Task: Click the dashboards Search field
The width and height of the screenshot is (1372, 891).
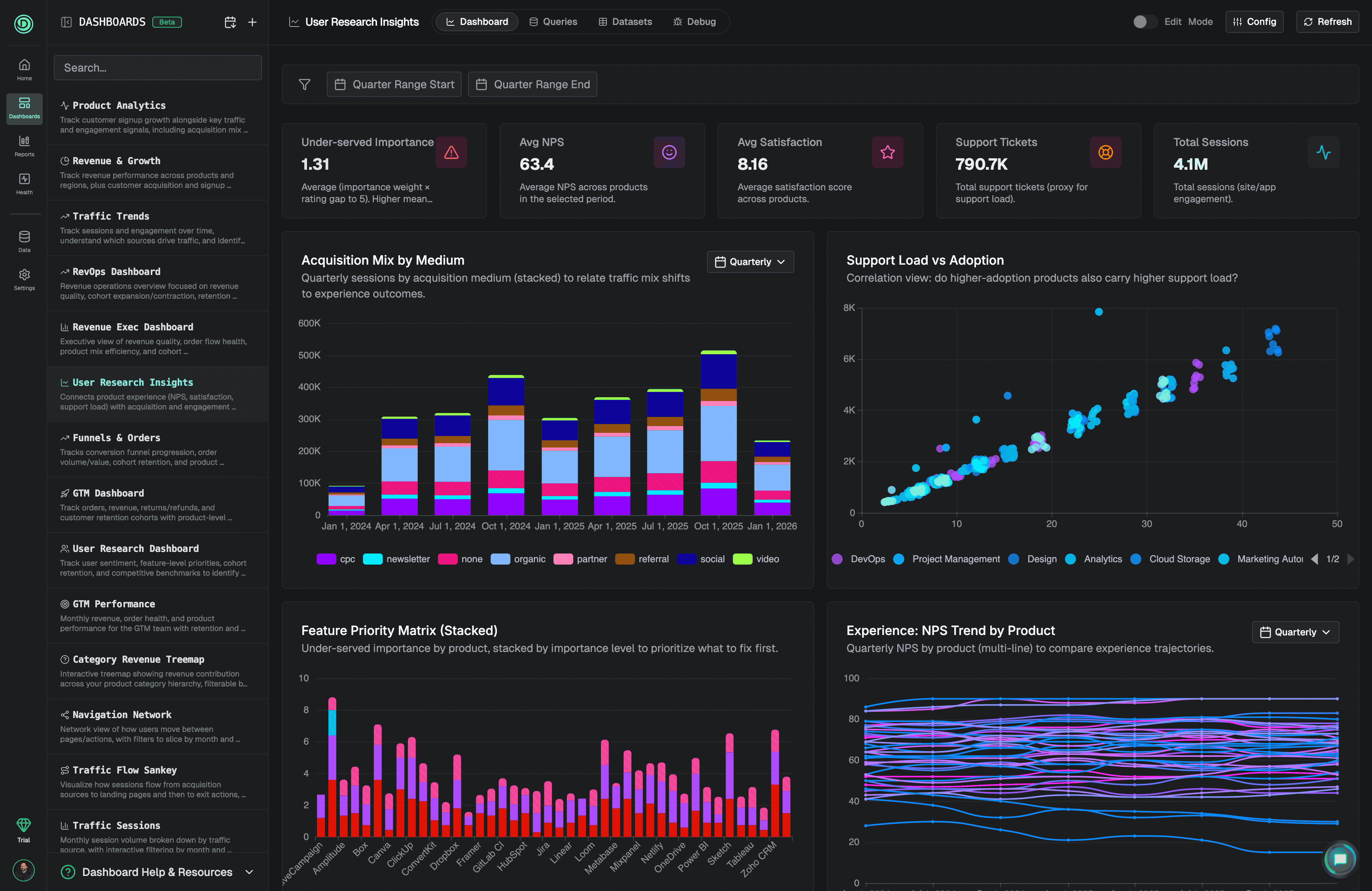Action: (157, 68)
